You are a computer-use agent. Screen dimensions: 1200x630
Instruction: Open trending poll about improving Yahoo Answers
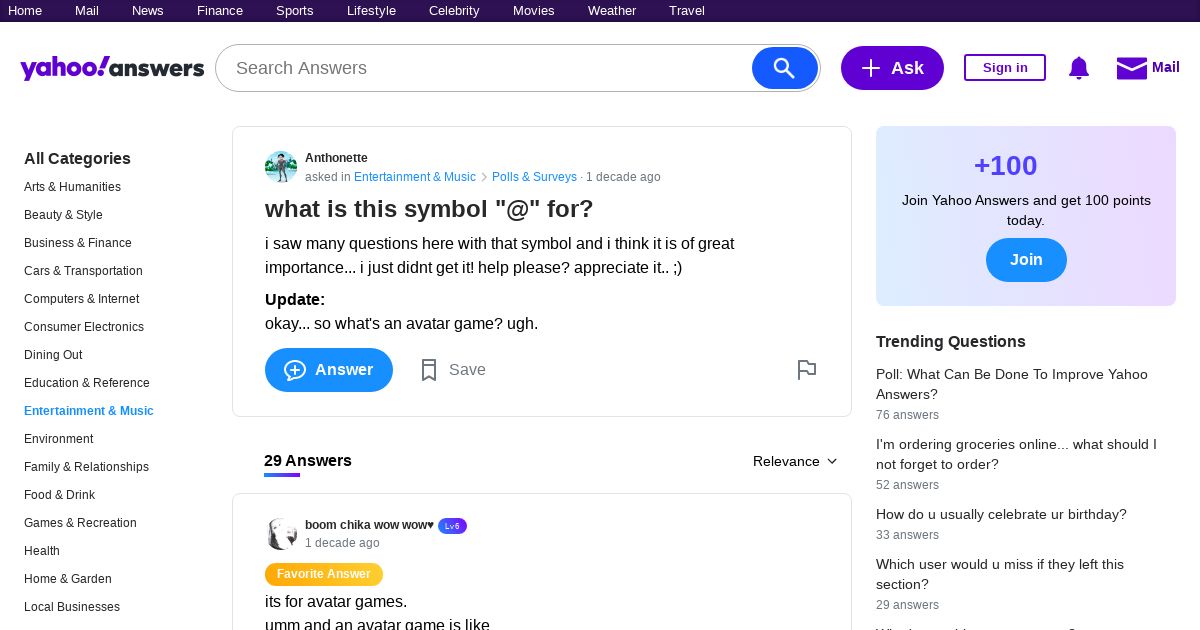(x=1012, y=384)
